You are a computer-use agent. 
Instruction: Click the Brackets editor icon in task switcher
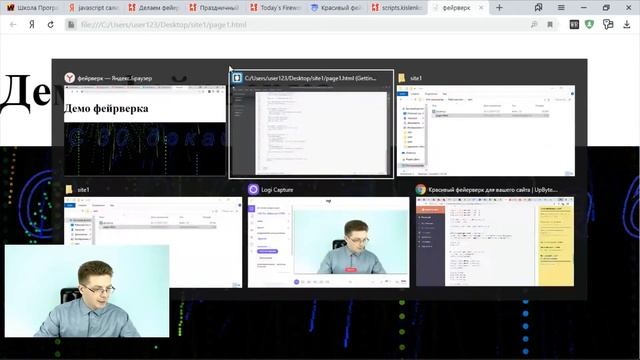[237, 78]
